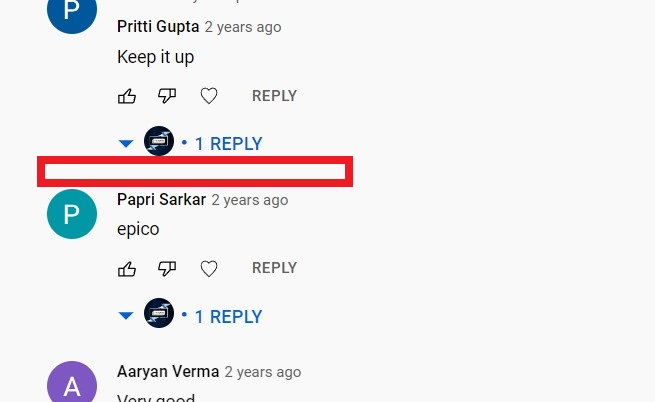The height and width of the screenshot is (402, 655).
Task: Open channel avatar in Pritti Gupta's reply row
Action: coord(159,141)
